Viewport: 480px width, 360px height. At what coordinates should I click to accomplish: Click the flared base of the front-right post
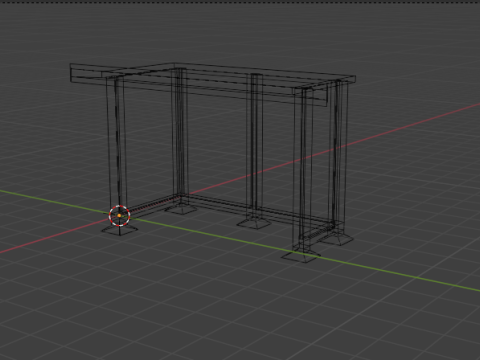pos(301,256)
